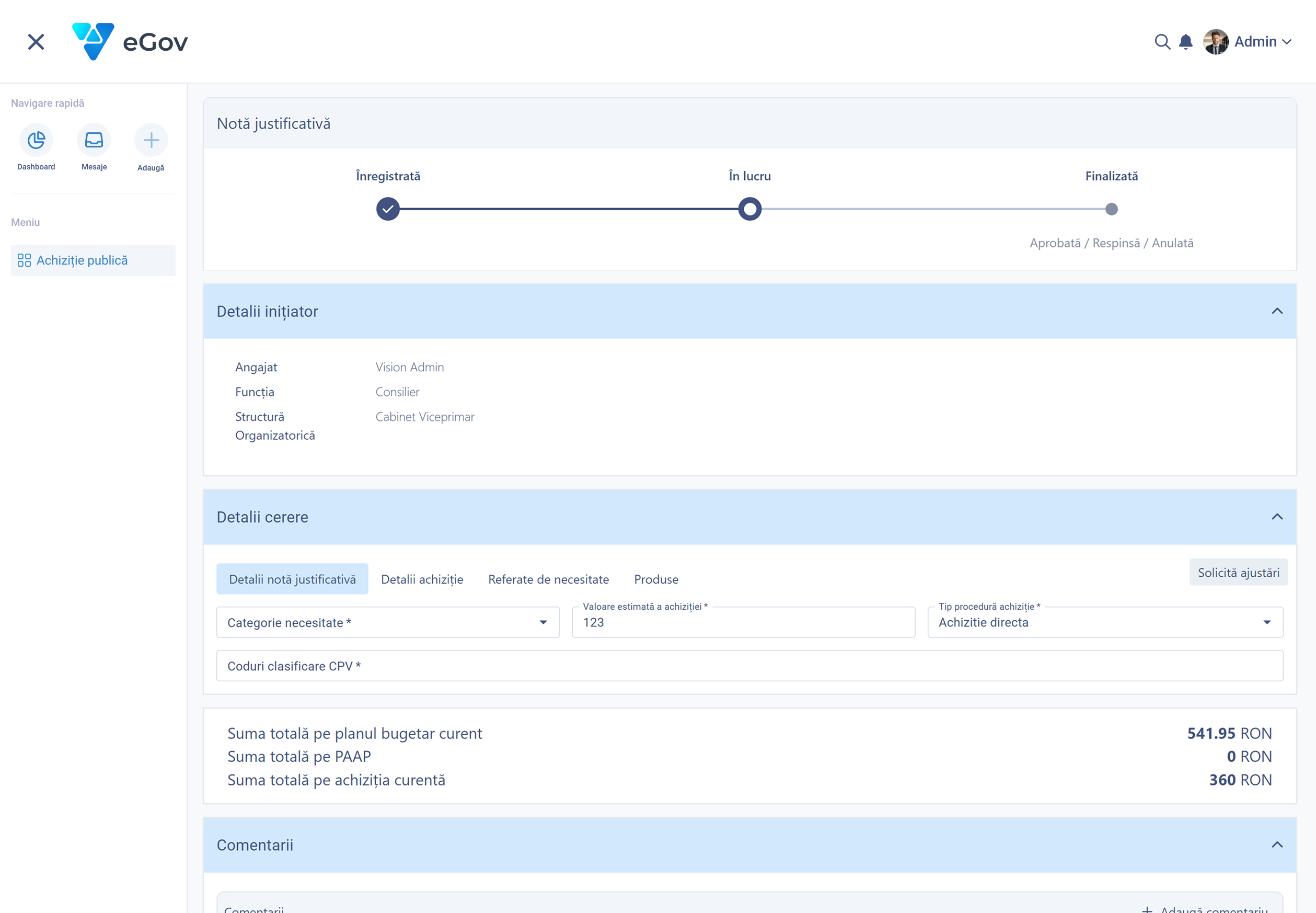Switch to the Detalii achiziție tab

pyautogui.click(x=422, y=579)
